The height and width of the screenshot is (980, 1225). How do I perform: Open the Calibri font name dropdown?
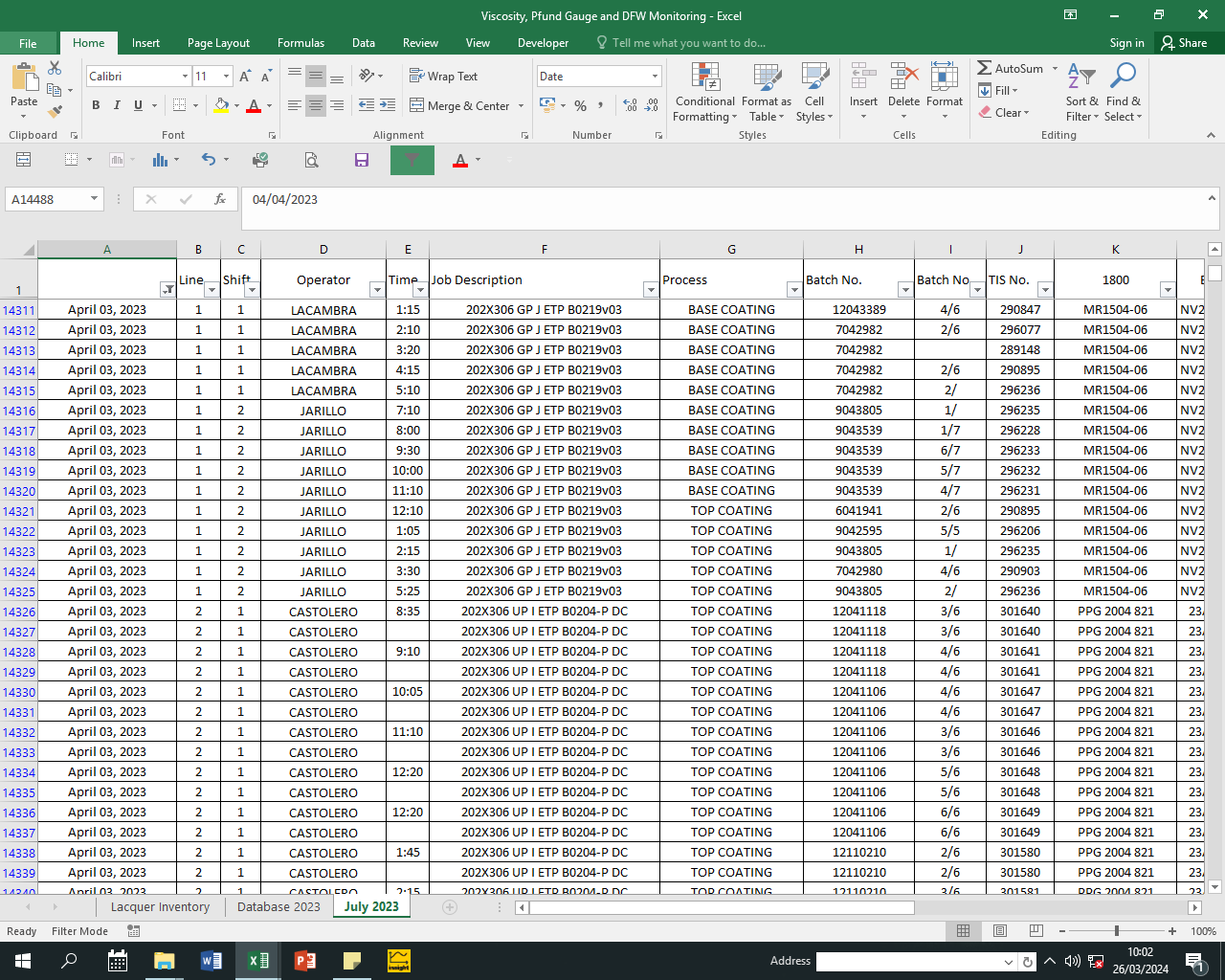tap(185, 76)
